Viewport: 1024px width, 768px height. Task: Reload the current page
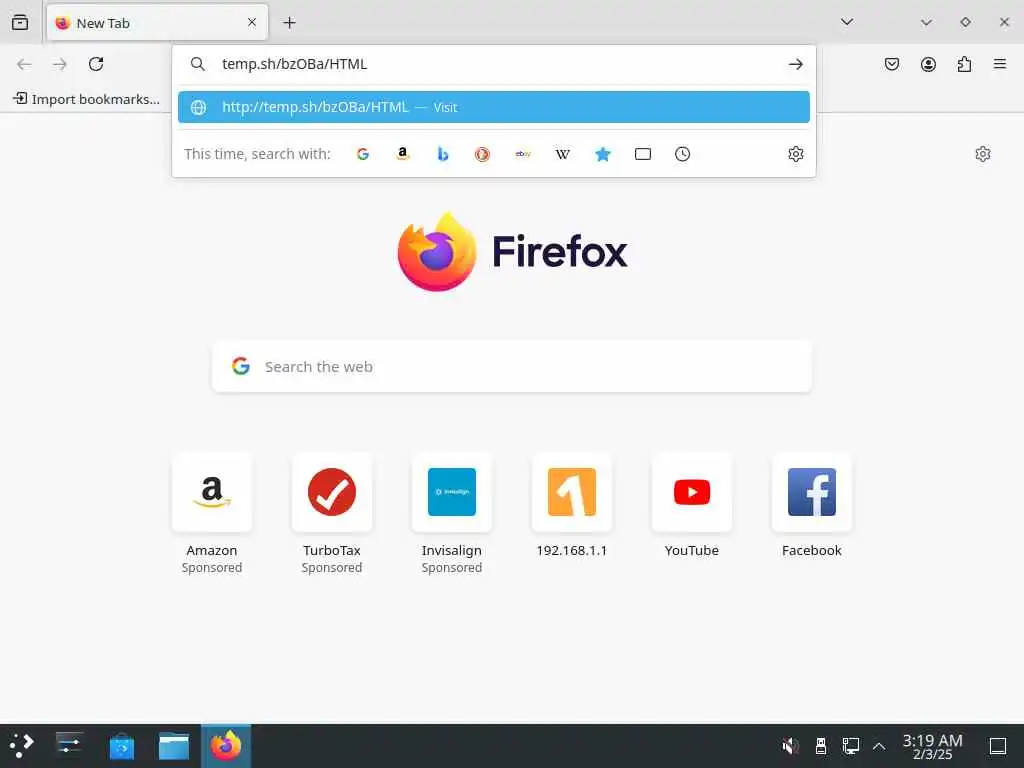(x=96, y=64)
